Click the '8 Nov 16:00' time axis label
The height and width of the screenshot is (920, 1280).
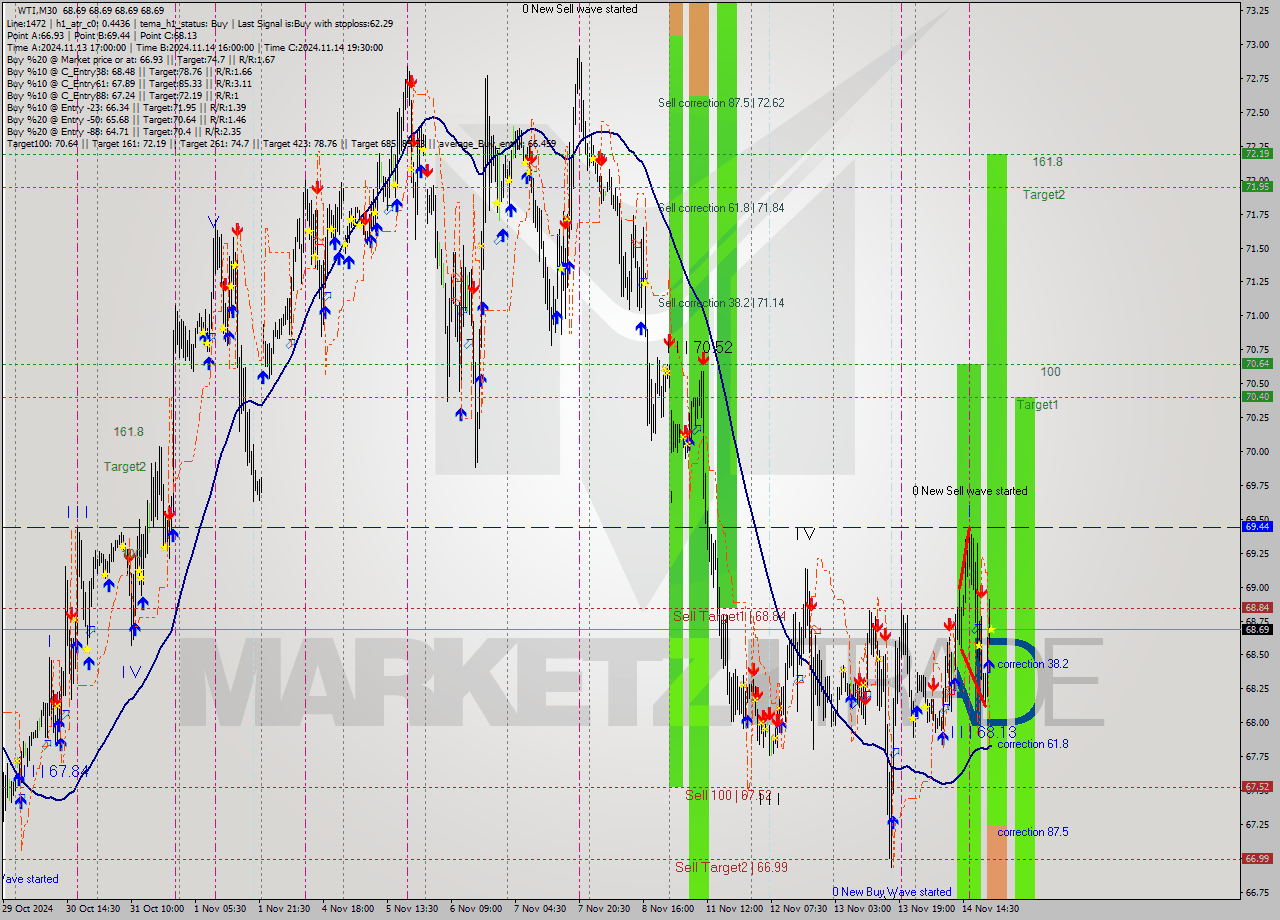coord(667,909)
